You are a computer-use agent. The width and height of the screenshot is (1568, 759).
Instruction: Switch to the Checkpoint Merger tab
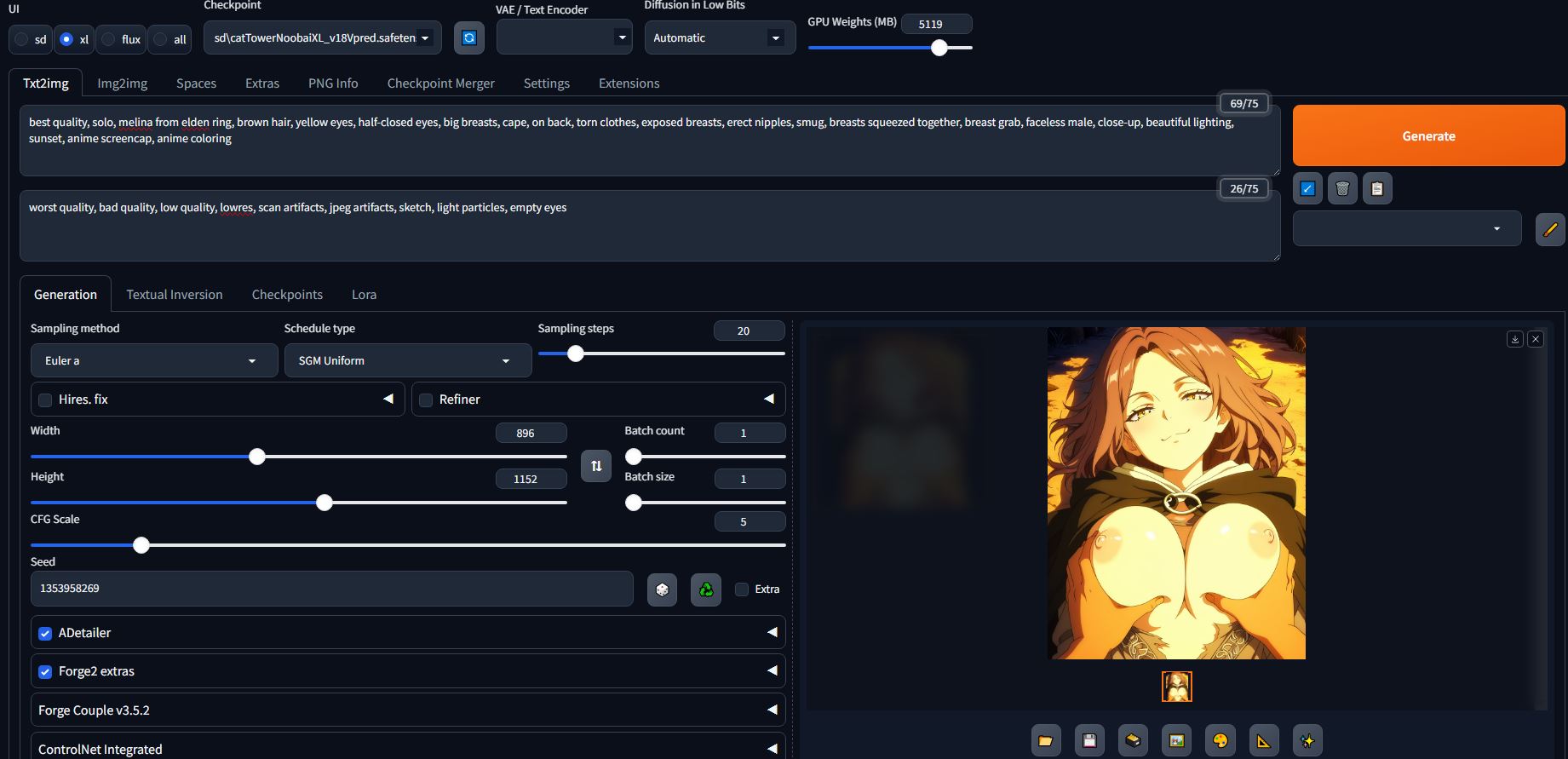(x=441, y=83)
